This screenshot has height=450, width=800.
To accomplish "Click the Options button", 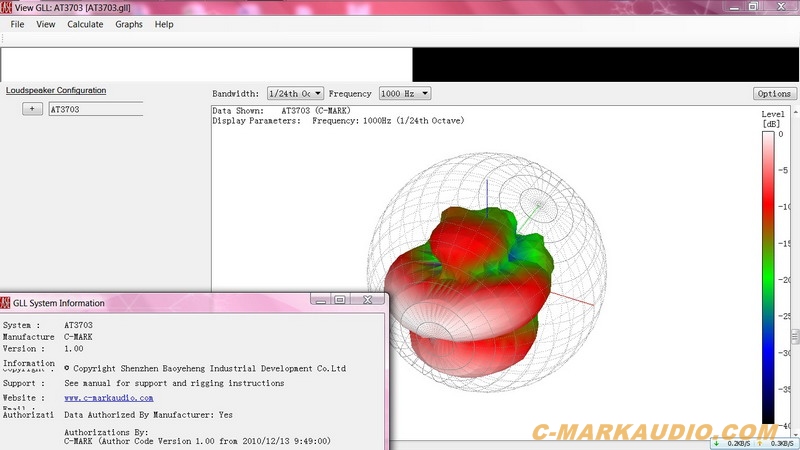I will point(774,94).
